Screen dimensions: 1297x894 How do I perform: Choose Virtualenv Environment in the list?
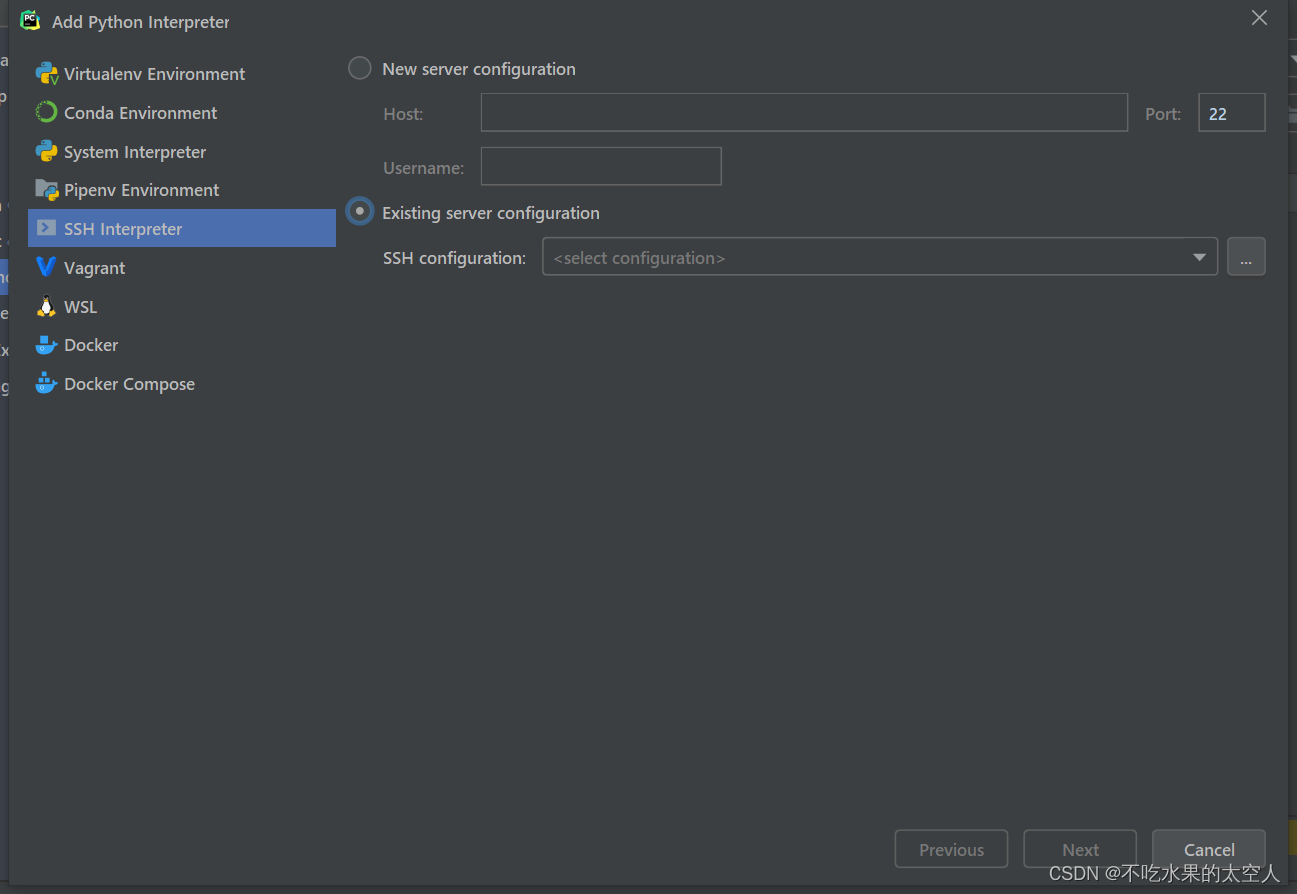(182, 73)
